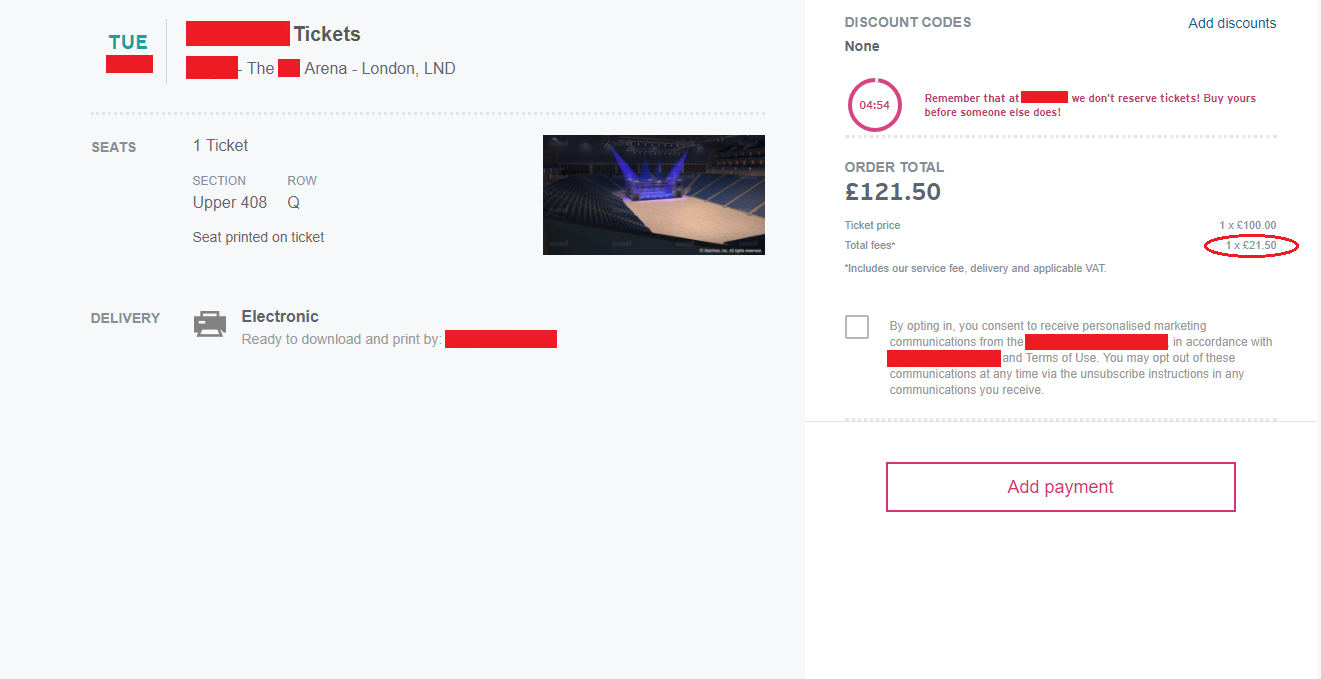The image size is (1321, 679).
Task: Select the Upper 408 section text
Action: point(230,202)
